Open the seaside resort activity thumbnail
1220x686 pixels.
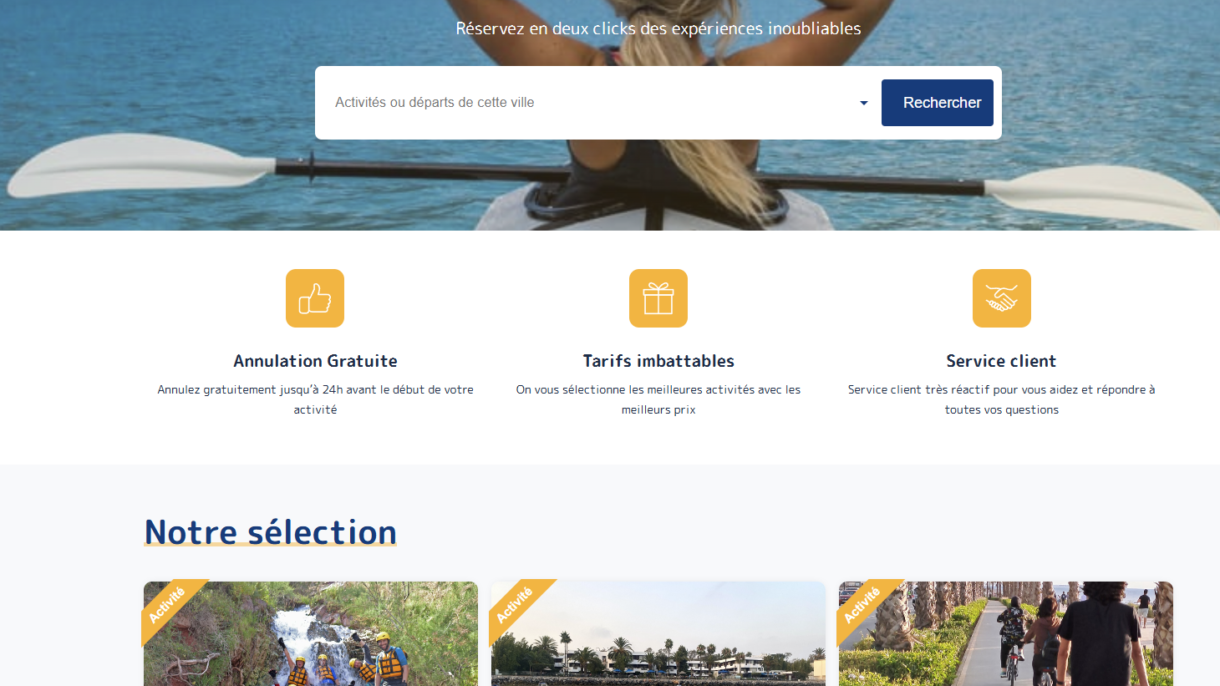point(658,634)
